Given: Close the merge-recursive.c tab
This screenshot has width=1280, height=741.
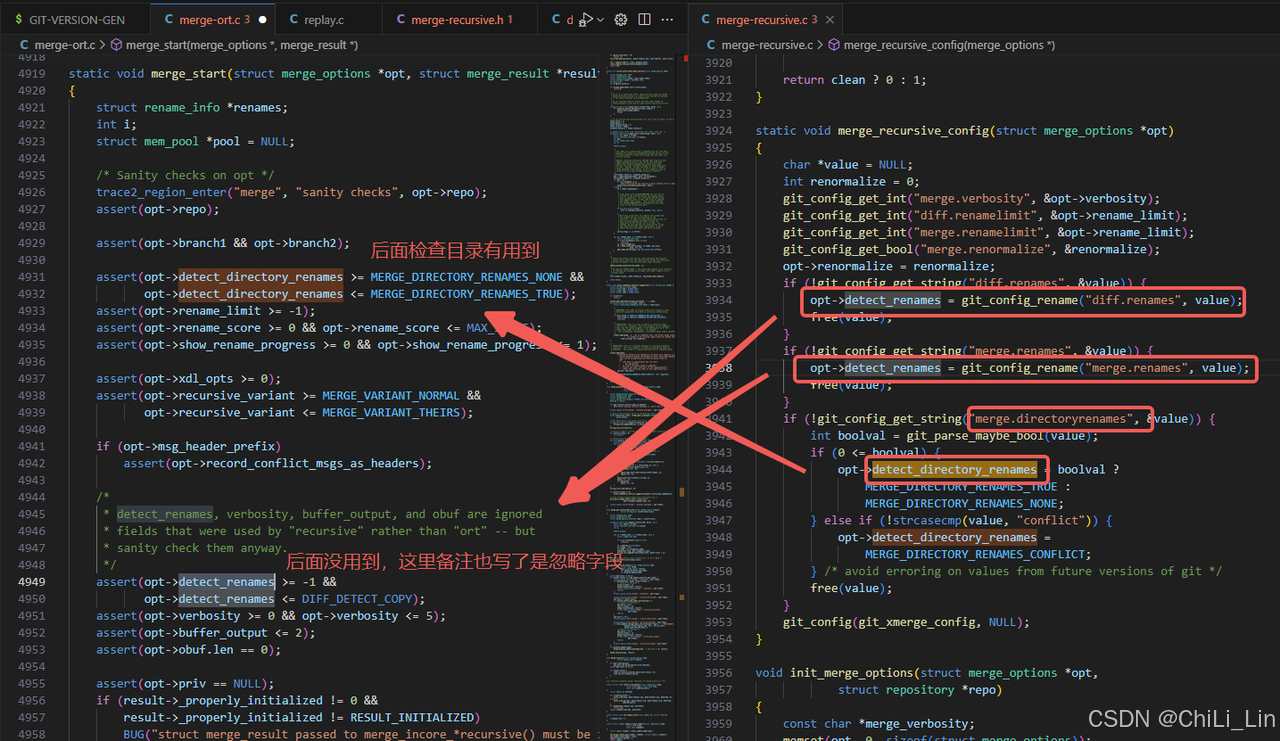Looking at the screenshot, I should (831, 19).
